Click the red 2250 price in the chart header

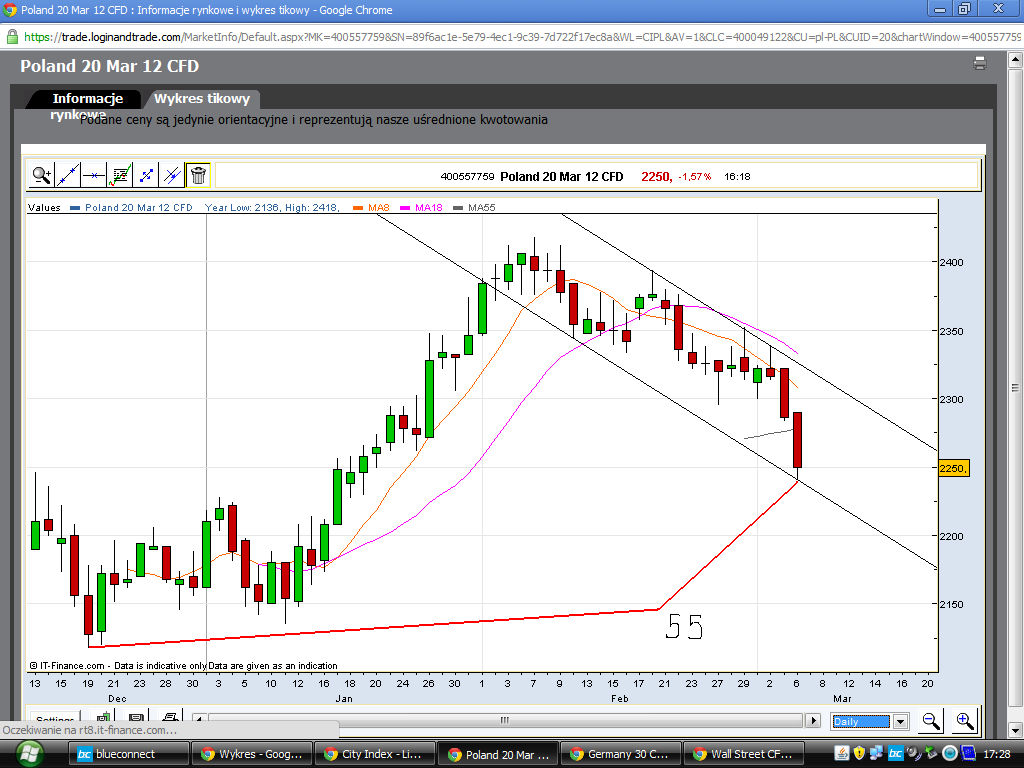click(656, 176)
